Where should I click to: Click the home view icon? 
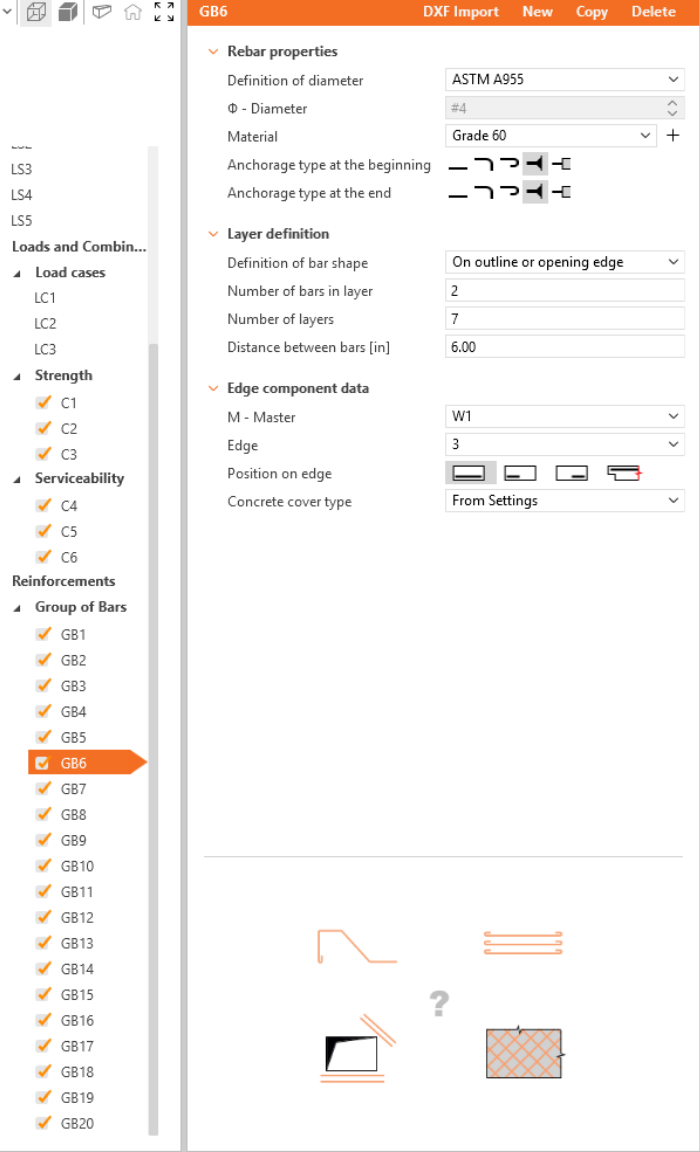pos(133,13)
